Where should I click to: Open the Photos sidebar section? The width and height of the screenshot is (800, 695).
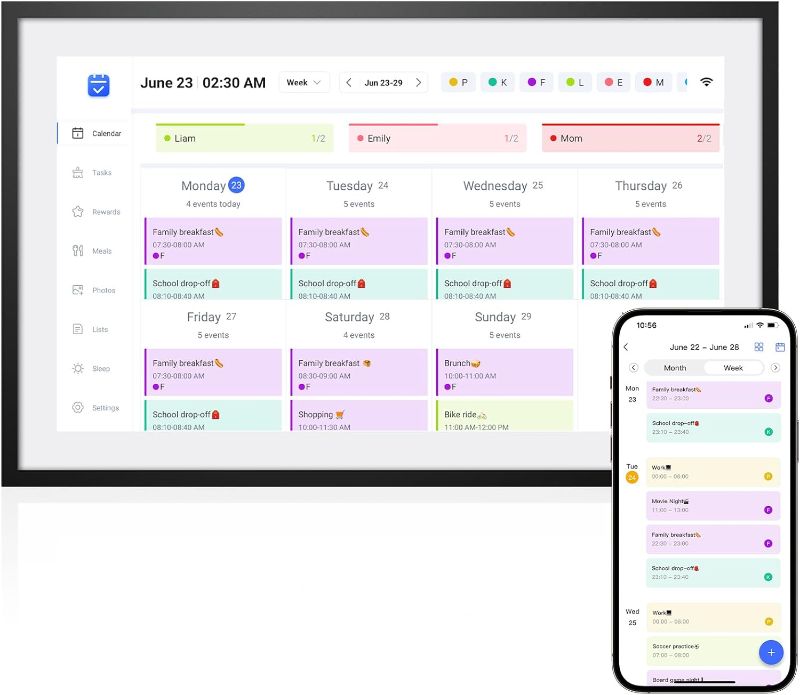94,290
